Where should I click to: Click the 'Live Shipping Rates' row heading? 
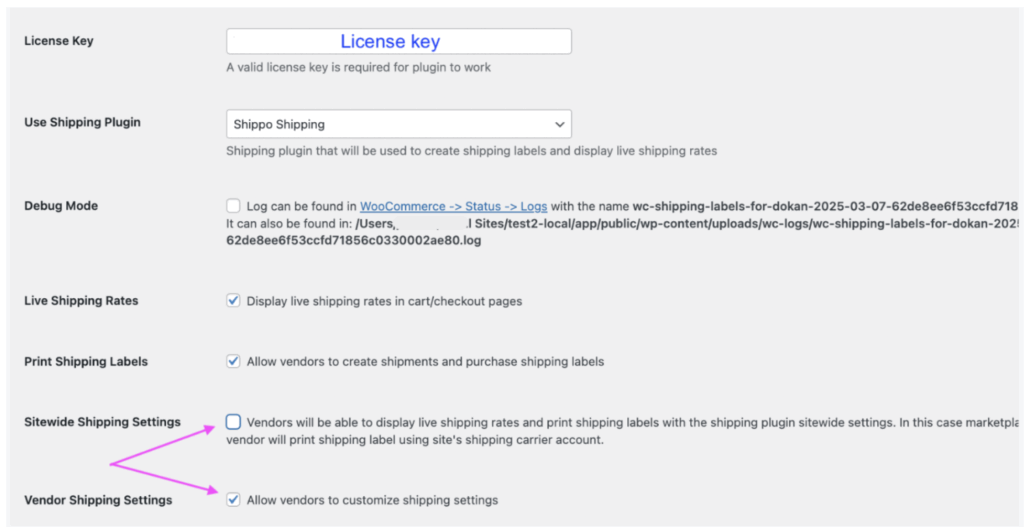tap(81, 300)
